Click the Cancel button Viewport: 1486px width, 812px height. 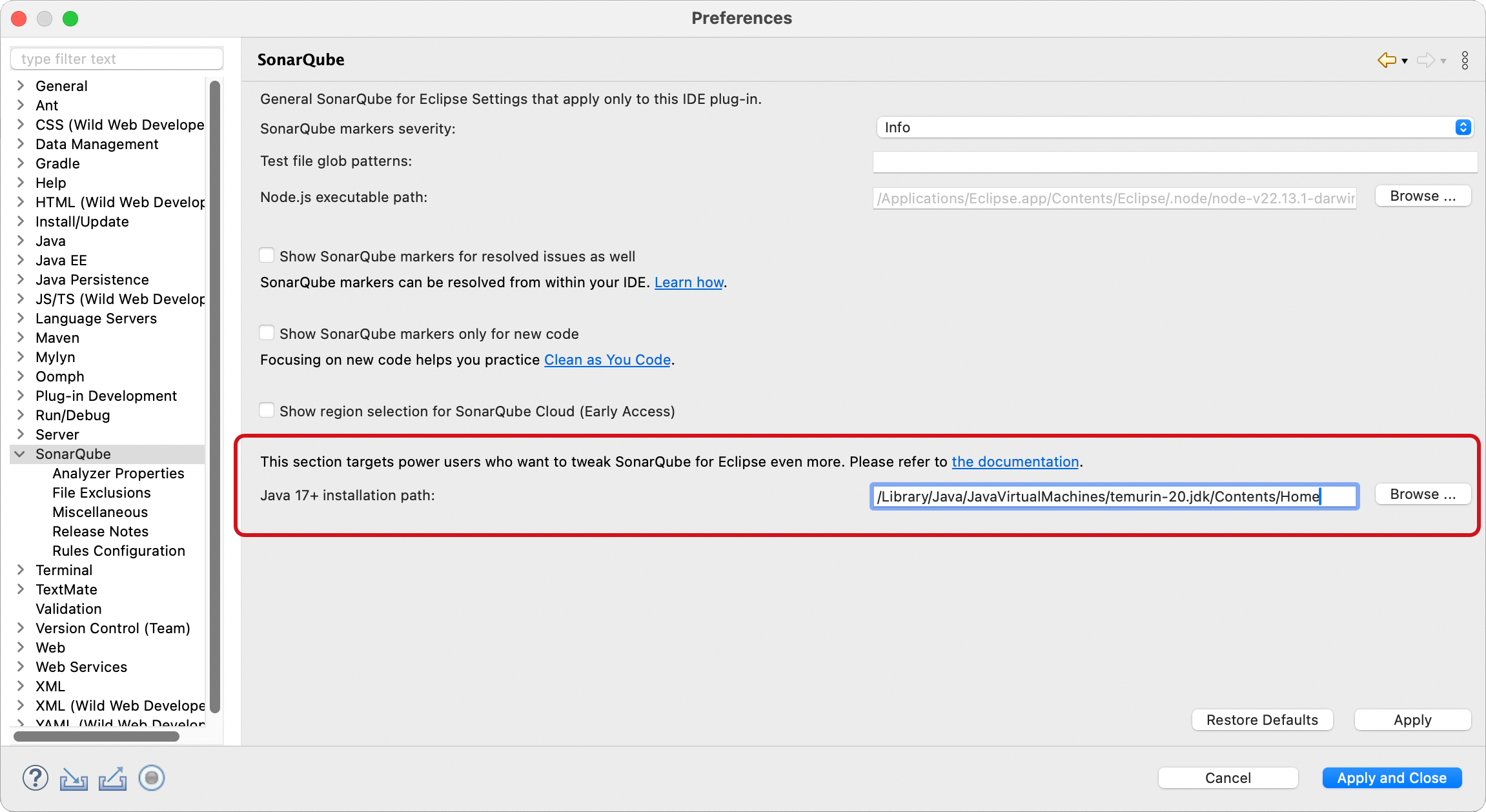click(1228, 778)
